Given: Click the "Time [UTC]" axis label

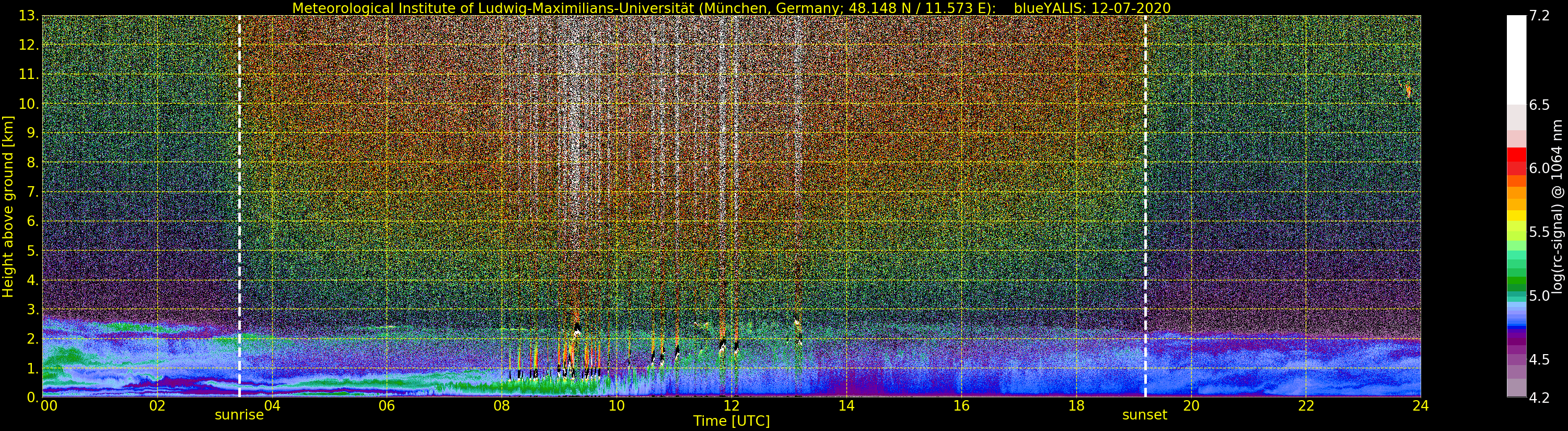Looking at the screenshot, I should (x=731, y=421).
